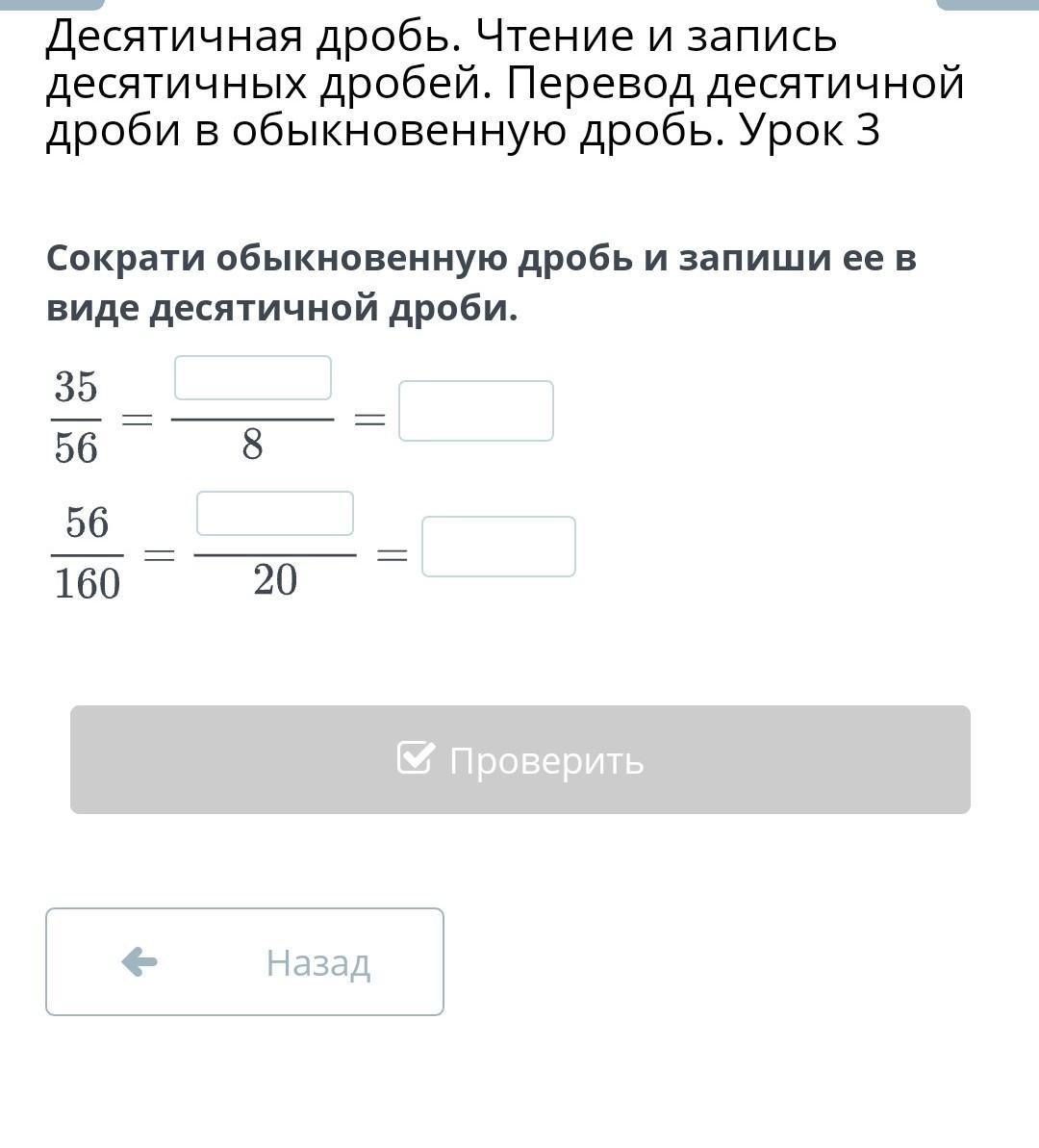This screenshot has width=1039, height=1148.
Task: Click the 'Проверить' text label
Action: [546, 760]
